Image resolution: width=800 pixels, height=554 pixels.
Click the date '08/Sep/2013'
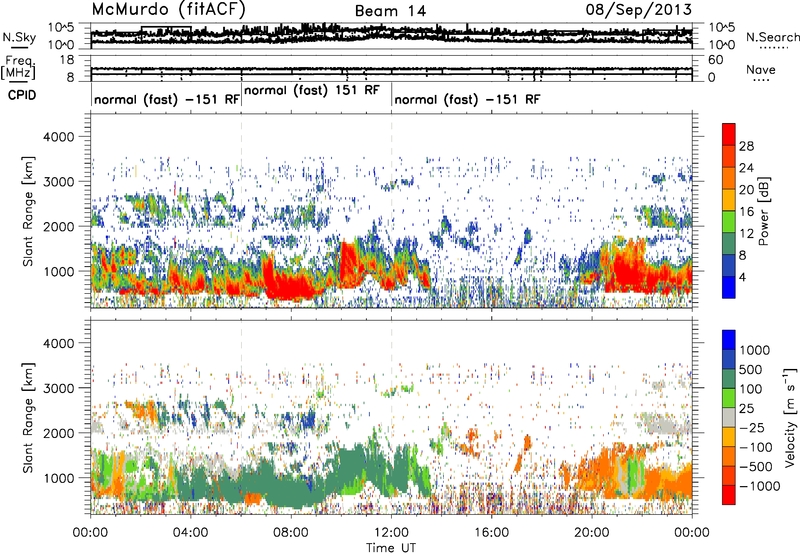(638, 10)
